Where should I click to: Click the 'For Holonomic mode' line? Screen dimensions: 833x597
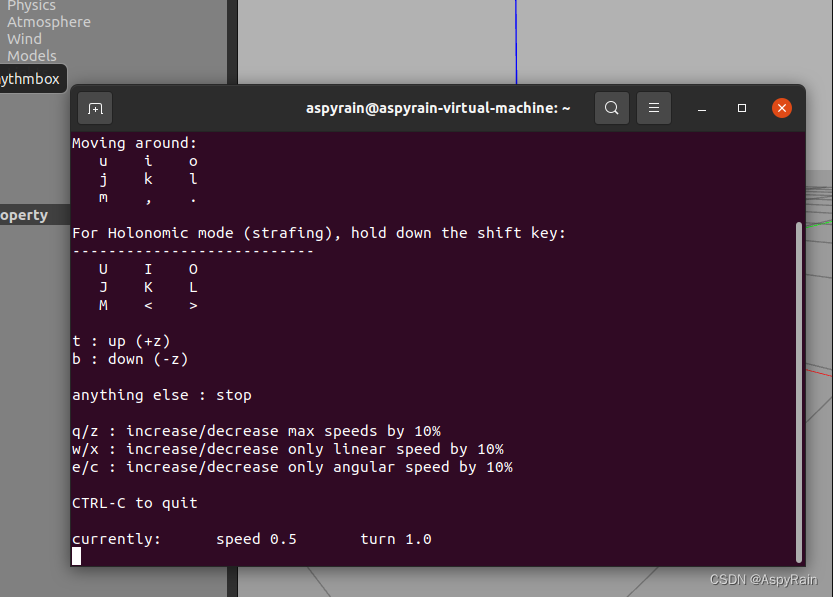(x=319, y=233)
